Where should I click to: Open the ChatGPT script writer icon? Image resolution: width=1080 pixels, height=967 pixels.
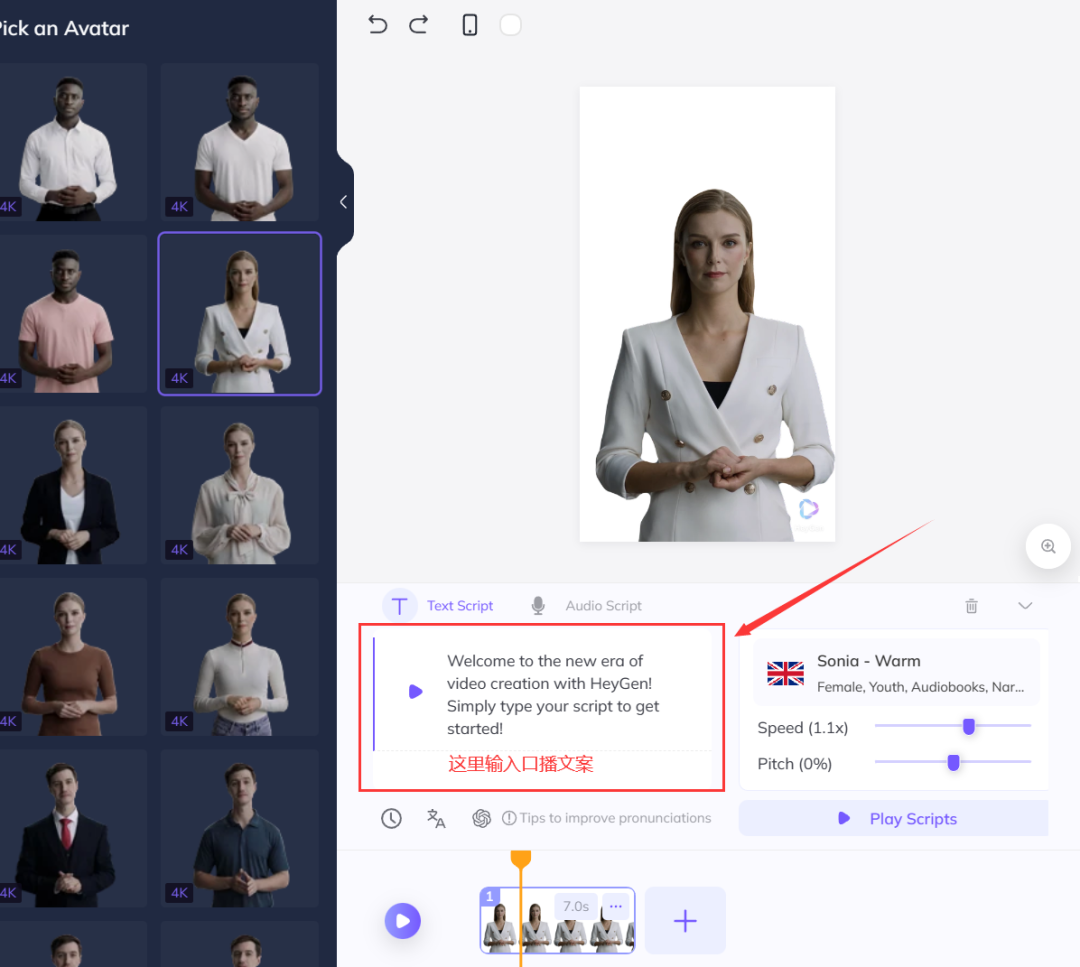(x=481, y=818)
